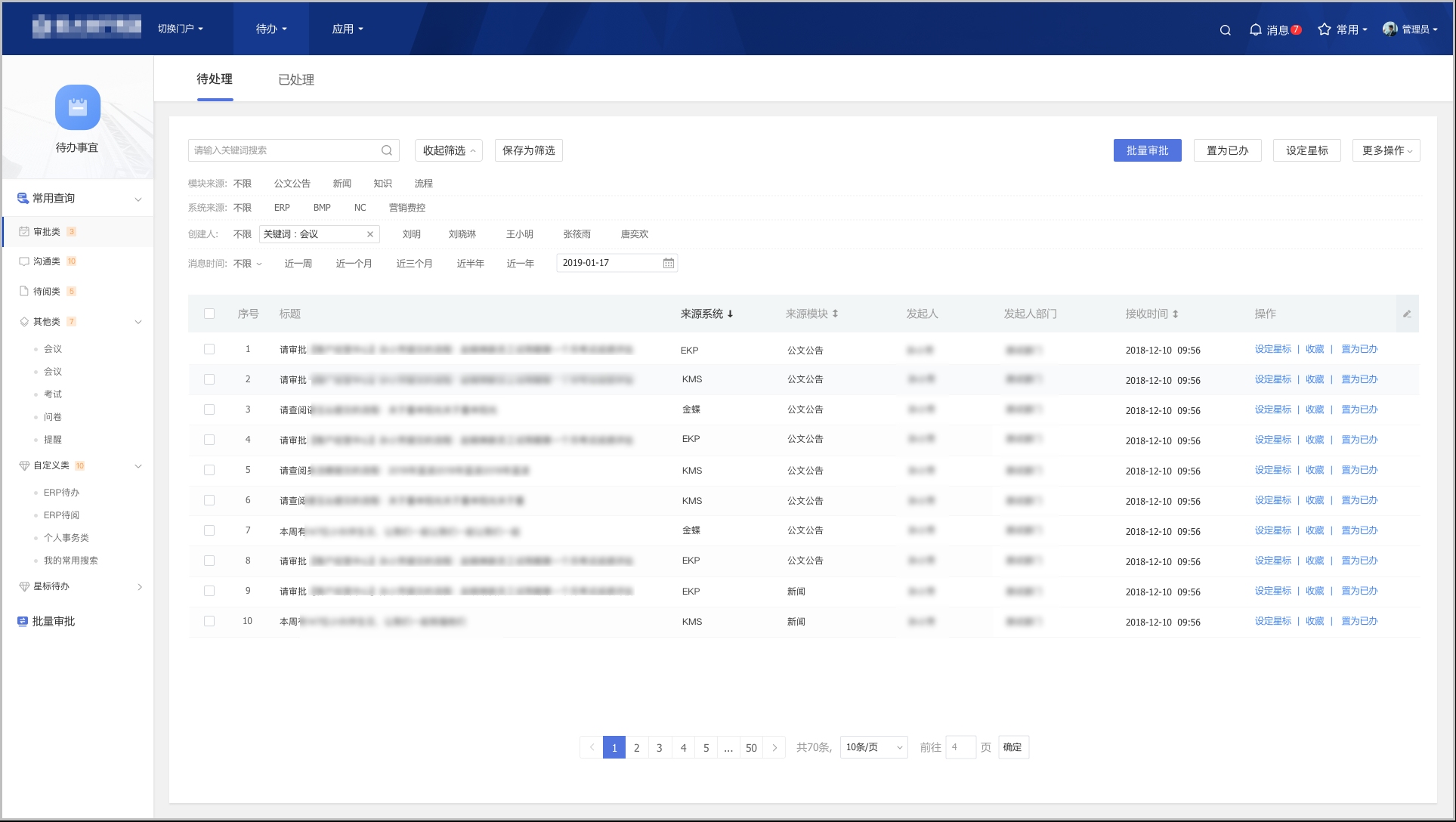This screenshot has height=822, width=1456.
Task: Click the calendar icon next to 2019-01-17
Action: tap(668, 263)
